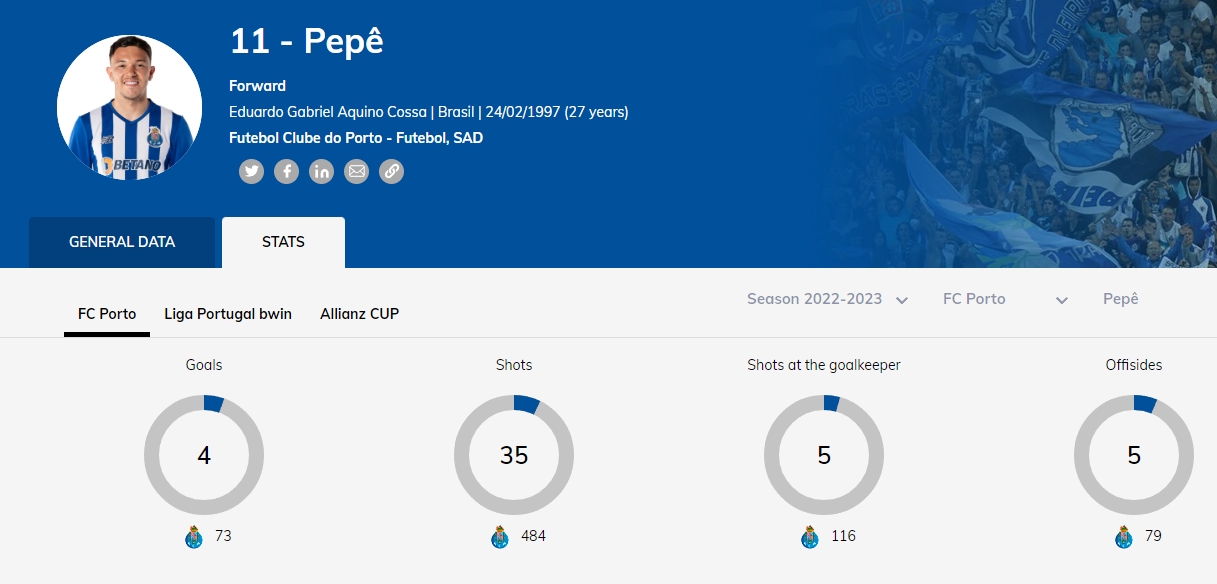Share the player profile on Twitter
This screenshot has height=584, width=1217.
click(x=252, y=172)
